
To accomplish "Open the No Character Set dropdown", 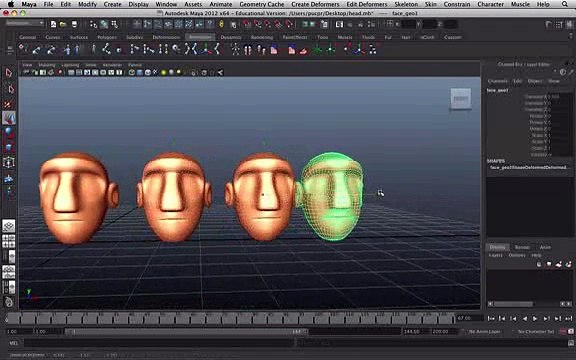I will (535, 332).
